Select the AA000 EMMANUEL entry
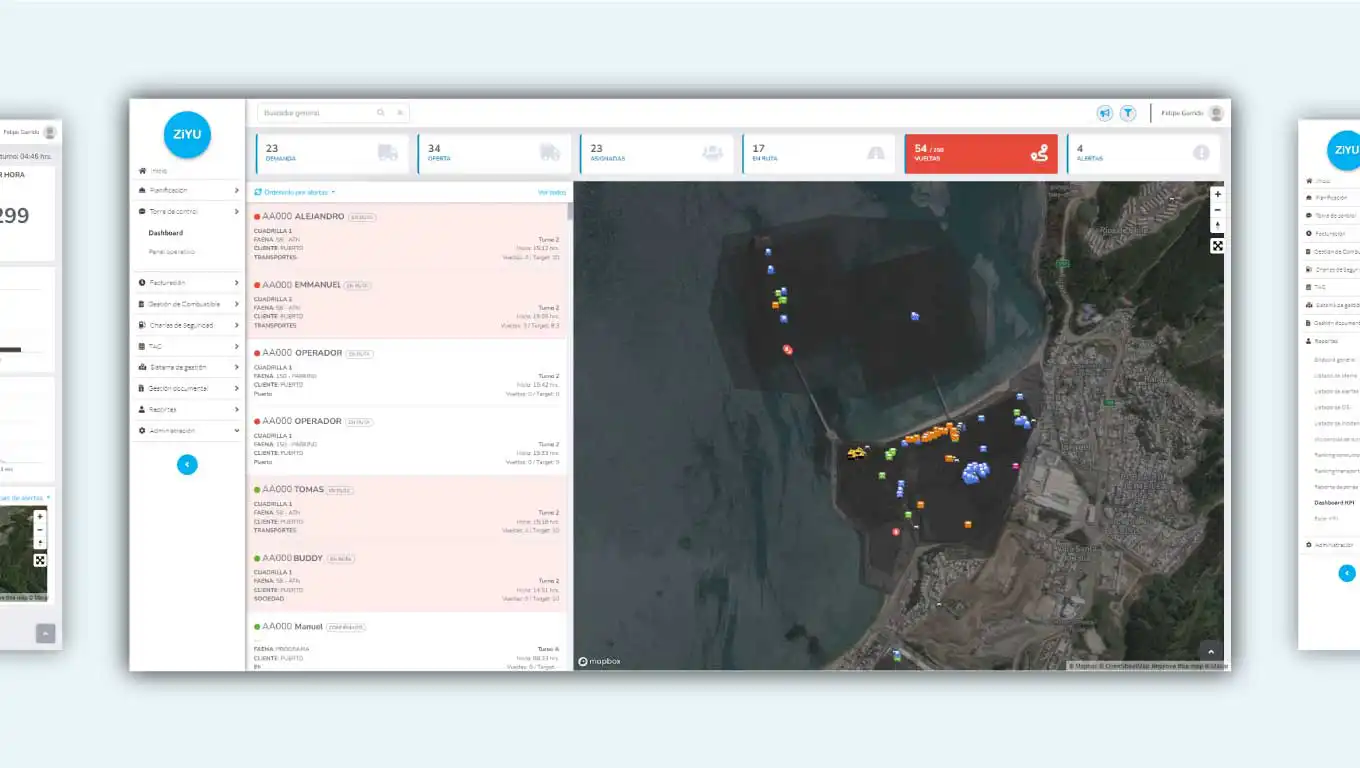 pyautogui.click(x=407, y=304)
